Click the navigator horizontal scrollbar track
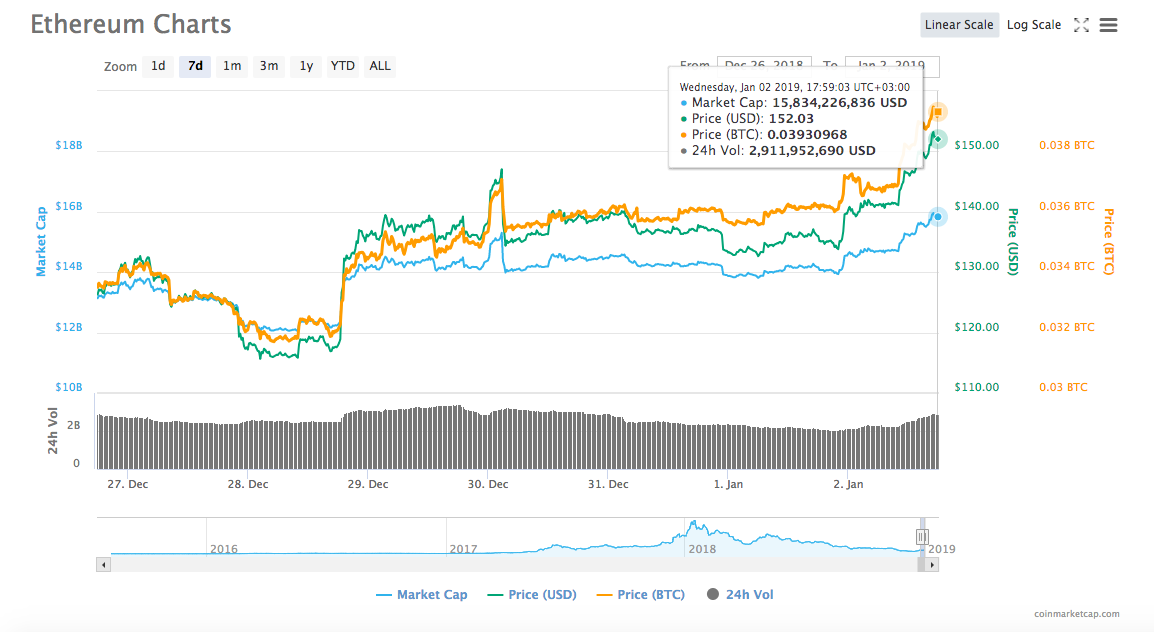The image size is (1154, 632). 514,565
